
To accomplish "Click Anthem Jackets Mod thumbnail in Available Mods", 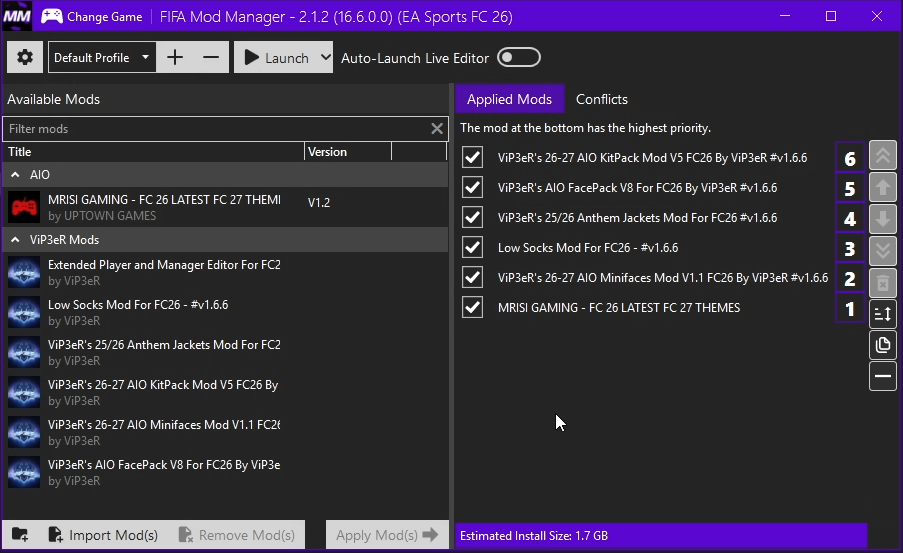I will coord(24,352).
